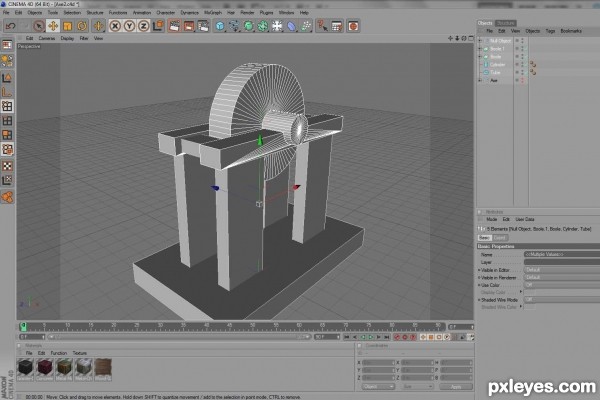This screenshot has width=600, height=400.
Task: Click the Name input field
Action: tap(562, 254)
